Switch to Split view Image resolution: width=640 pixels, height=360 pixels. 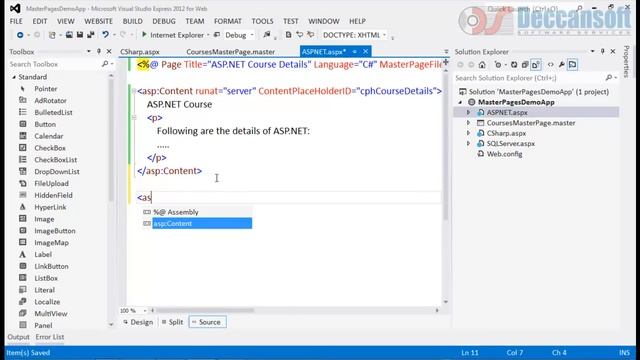coord(172,322)
